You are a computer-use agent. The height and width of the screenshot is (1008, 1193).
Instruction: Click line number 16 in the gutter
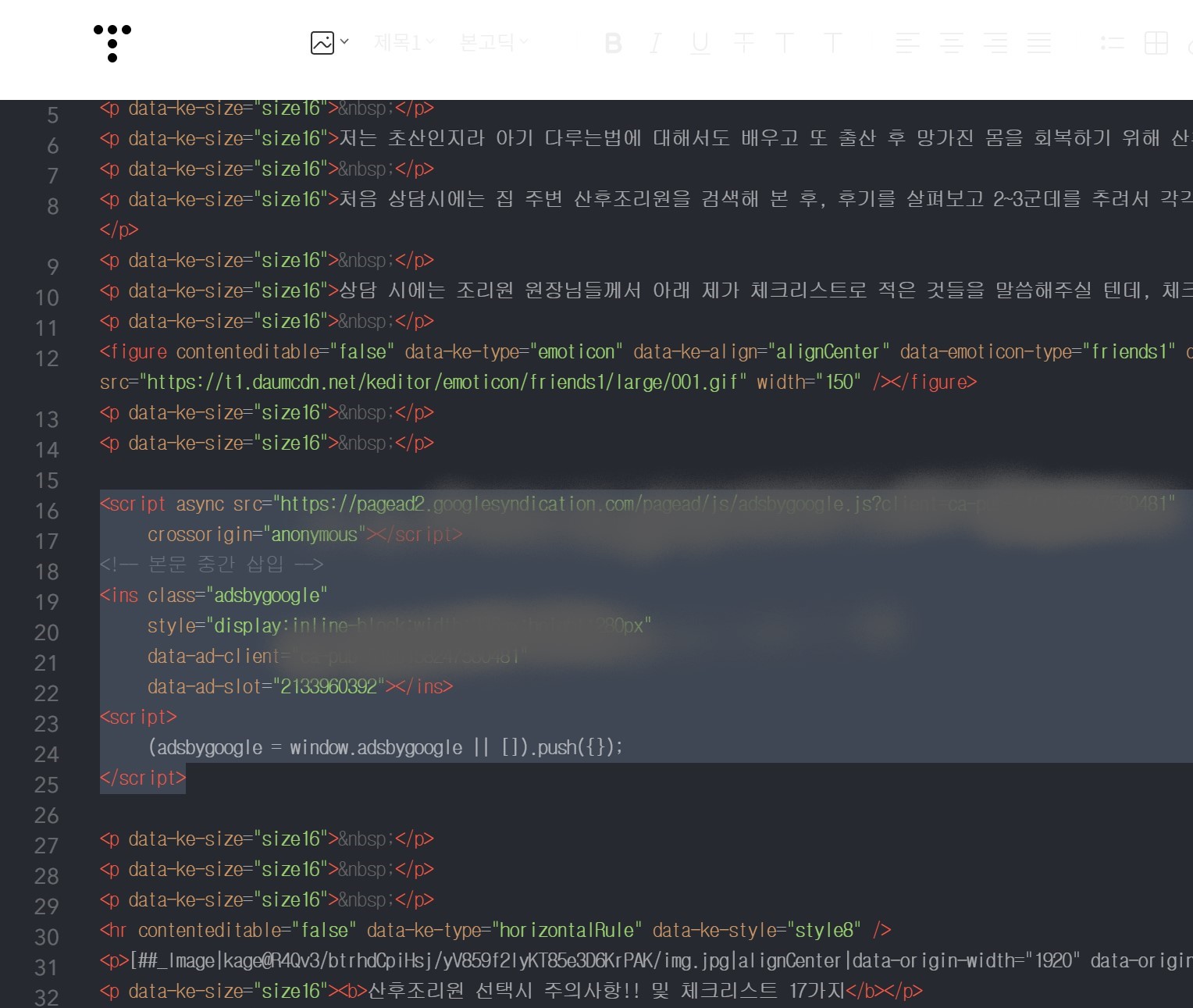coord(47,511)
